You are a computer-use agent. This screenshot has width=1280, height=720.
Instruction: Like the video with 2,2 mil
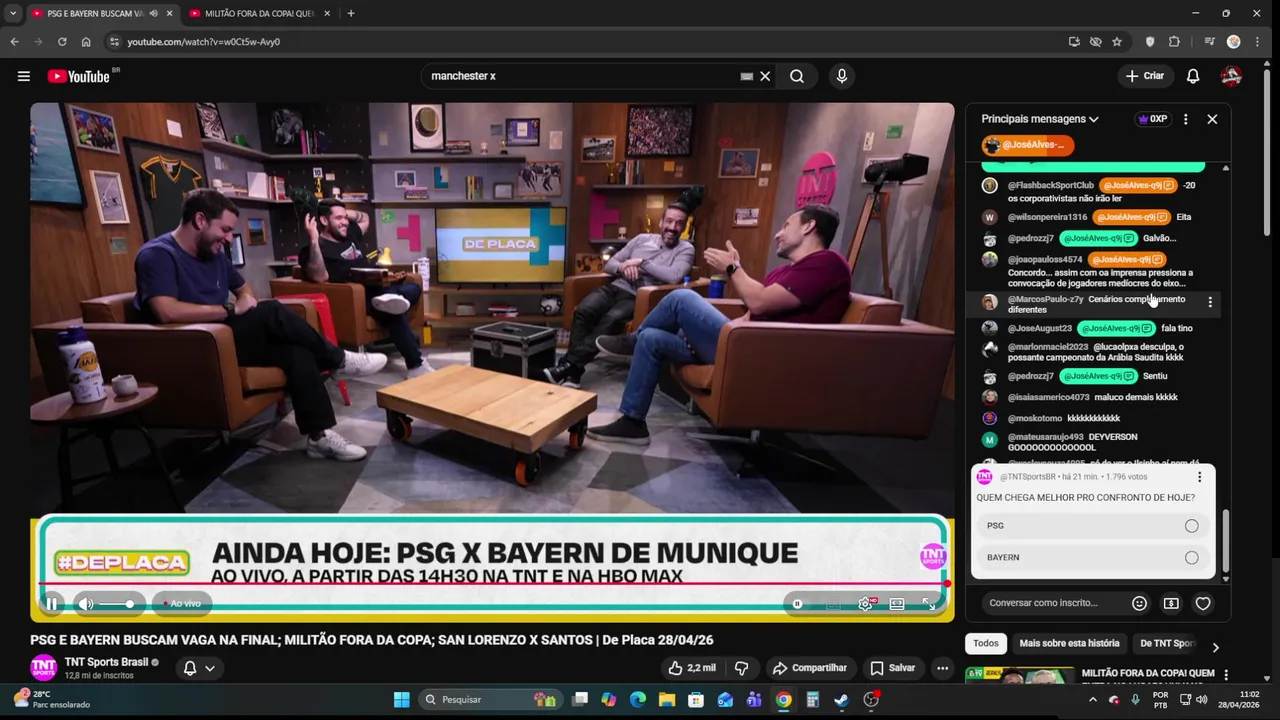(x=692, y=668)
